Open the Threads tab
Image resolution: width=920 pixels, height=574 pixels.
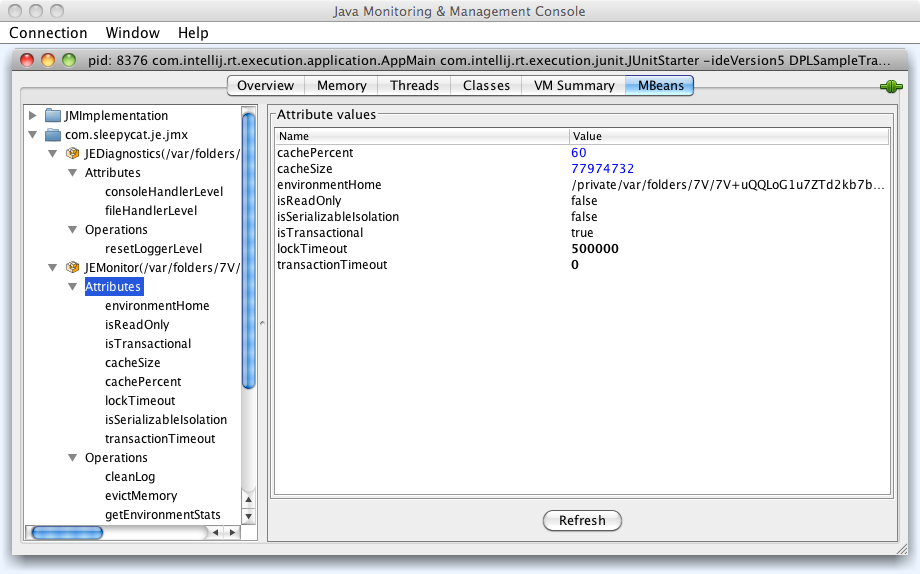(x=414, y=86)
